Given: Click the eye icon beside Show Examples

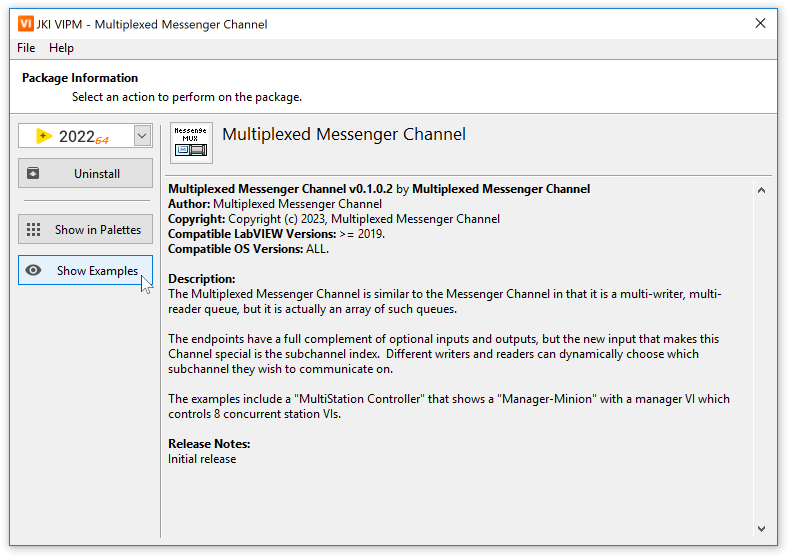Looking at the screenshot, I should coord(34,270).
